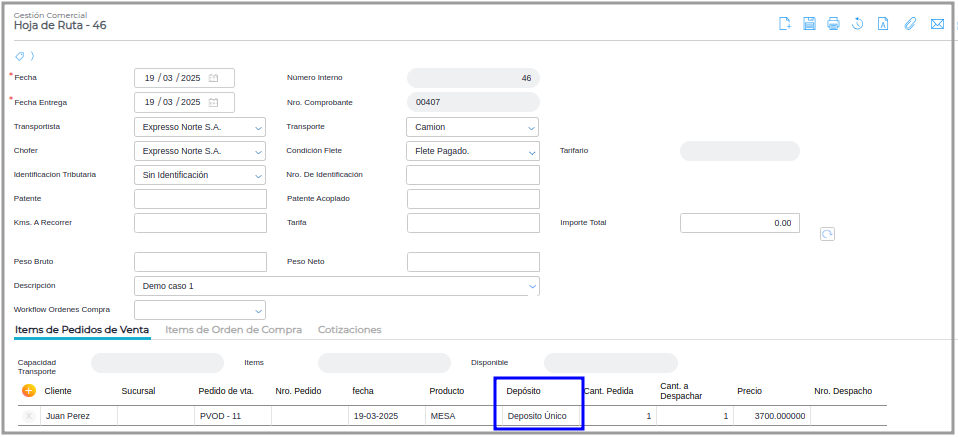Click the Patente input field
This screenshot has height=437, width=958.
point(200,199)
